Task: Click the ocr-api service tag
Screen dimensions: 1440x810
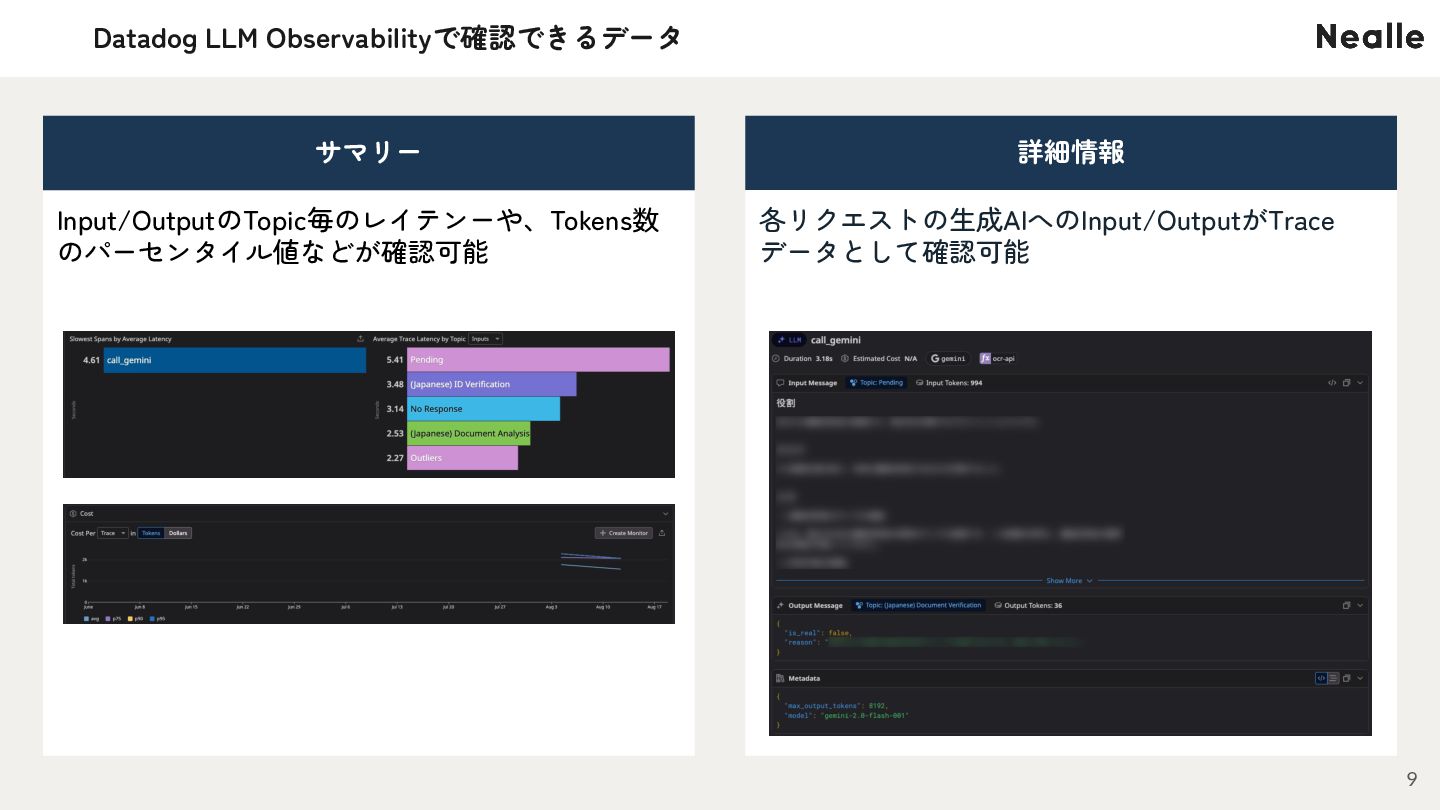Action: coord(997,358)
